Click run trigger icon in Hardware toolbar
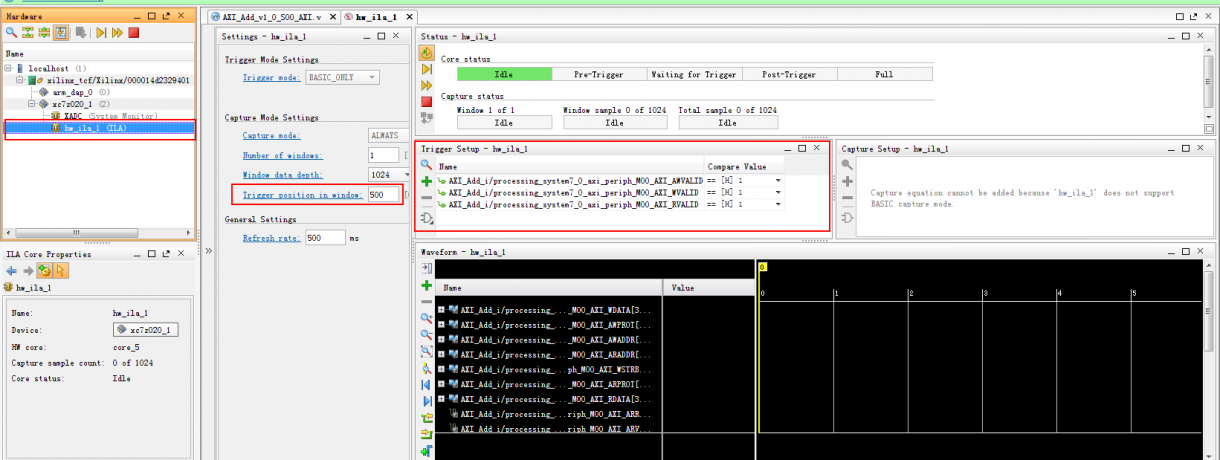Screen dimensions: 1220x460 pyautogui.click(x=101, y=33)
